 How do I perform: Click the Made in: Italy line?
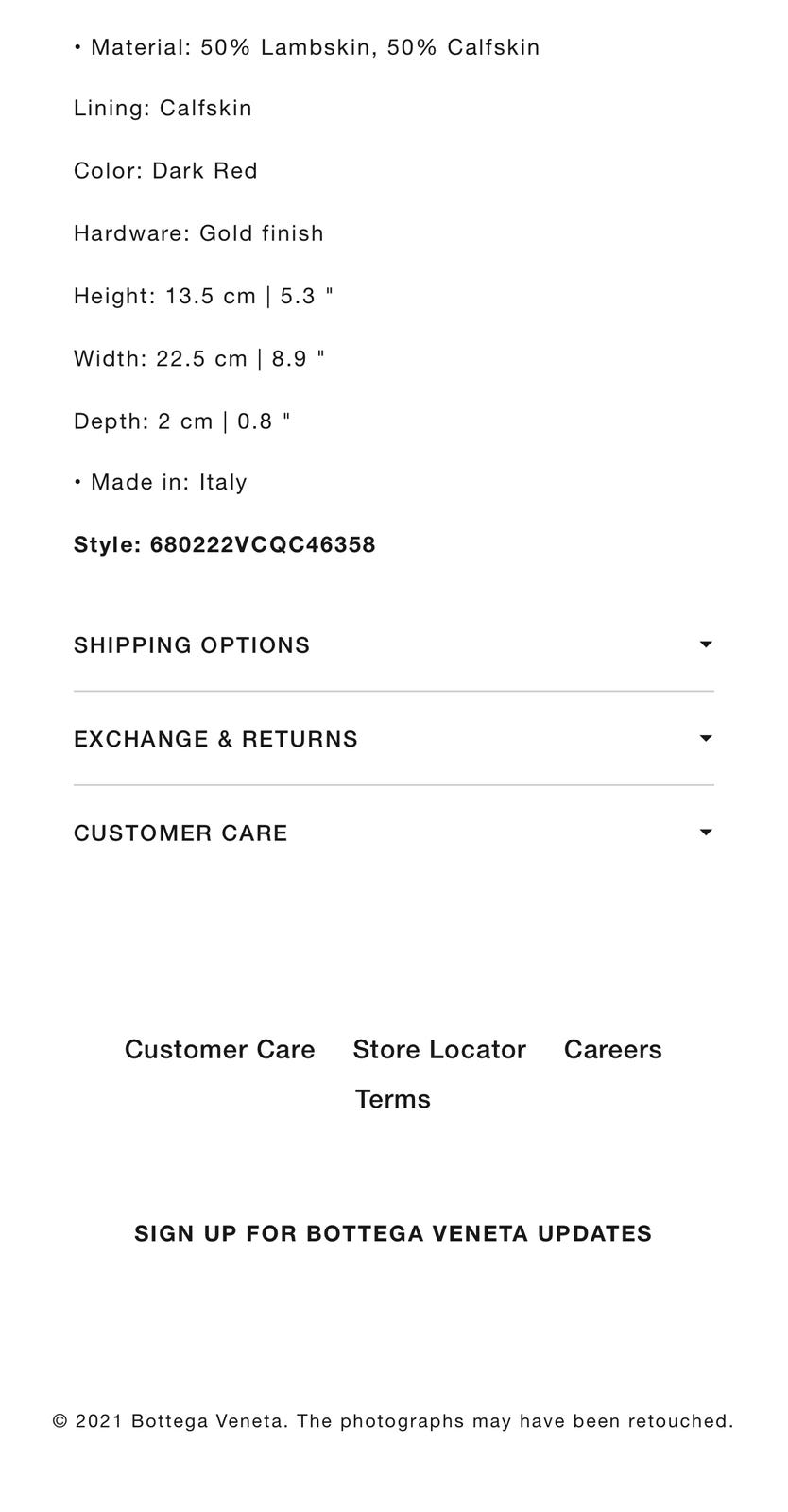(x=161, y=482)
